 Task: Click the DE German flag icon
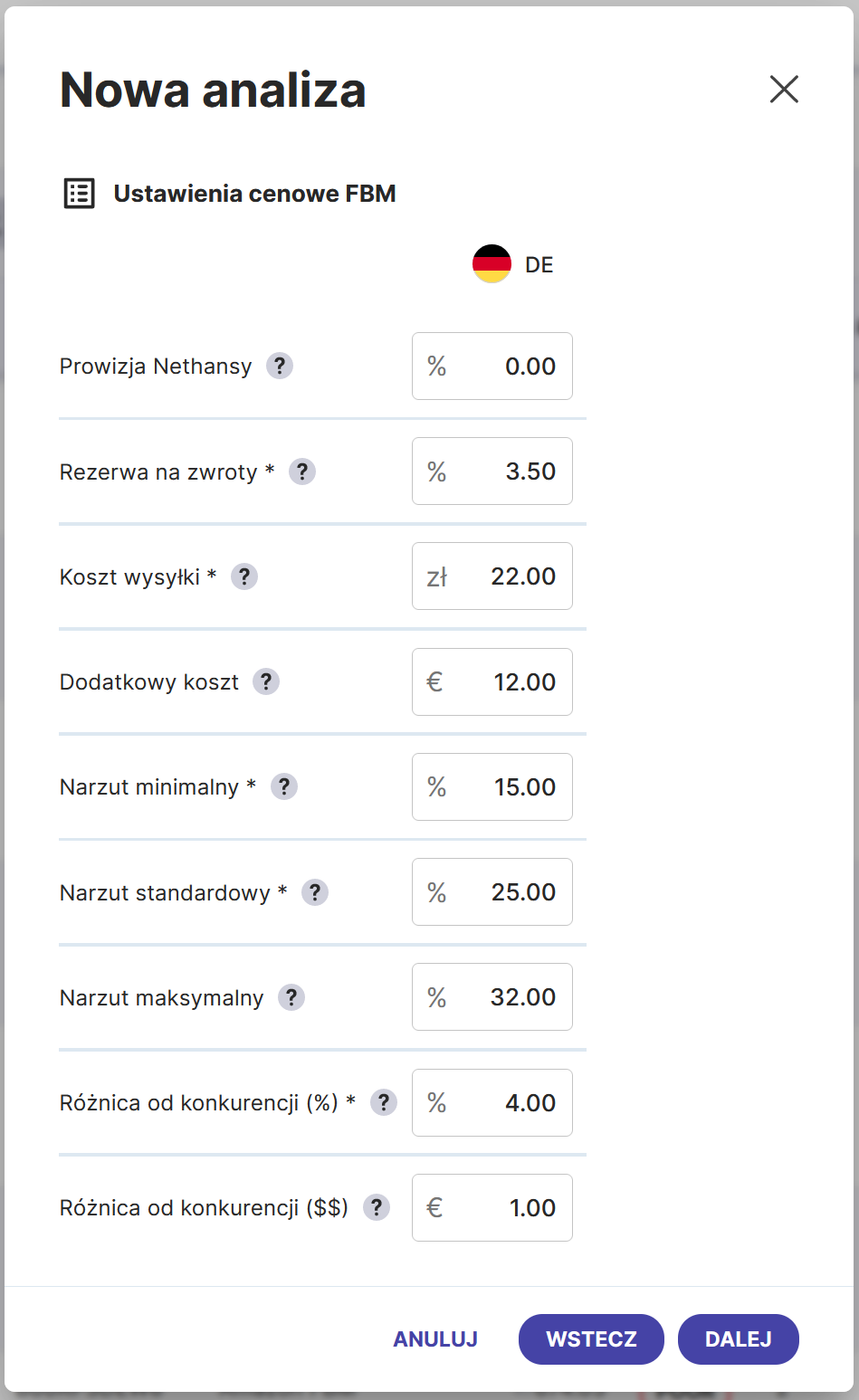click(x=492, y=264)
